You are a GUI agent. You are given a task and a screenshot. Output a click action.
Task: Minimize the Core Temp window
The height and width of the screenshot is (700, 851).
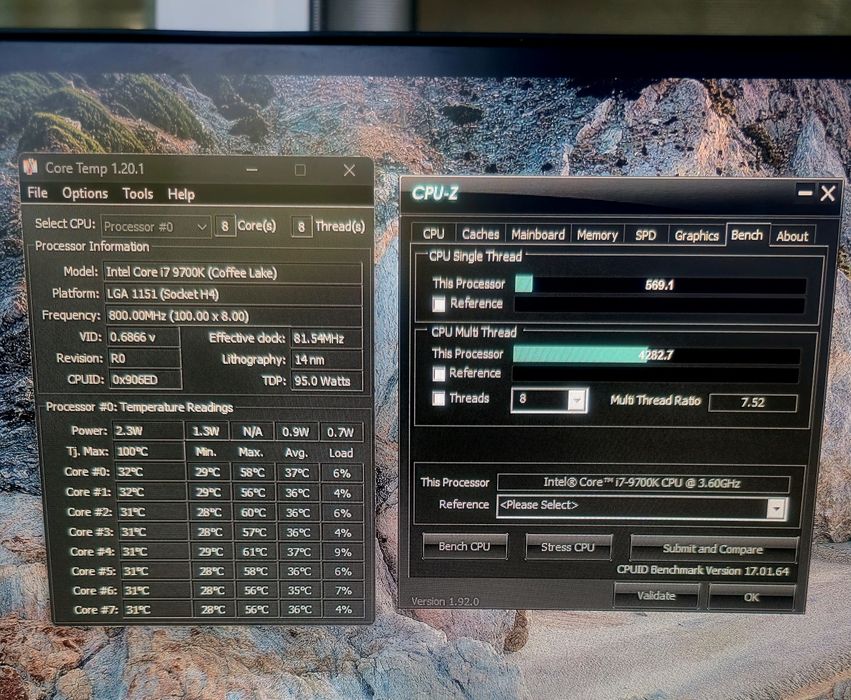(x=252, y=169)
